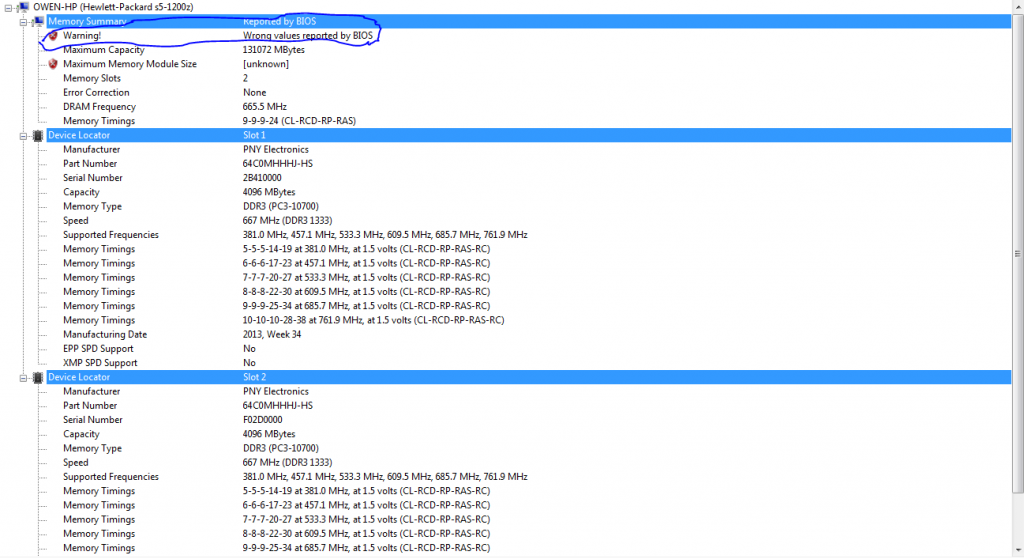Viewport: 1024px width, 558px height.
Task: Select the DRAM Frequency row
Action: [x=99, y=107]
